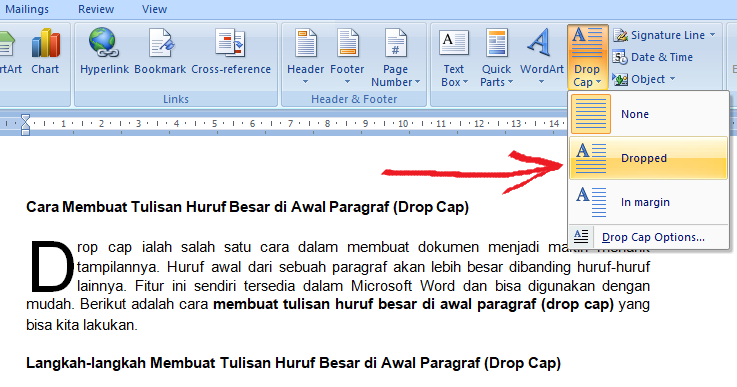Click the large dropped letter D
This screenshot has height=387, width=737.
[51, 266]
